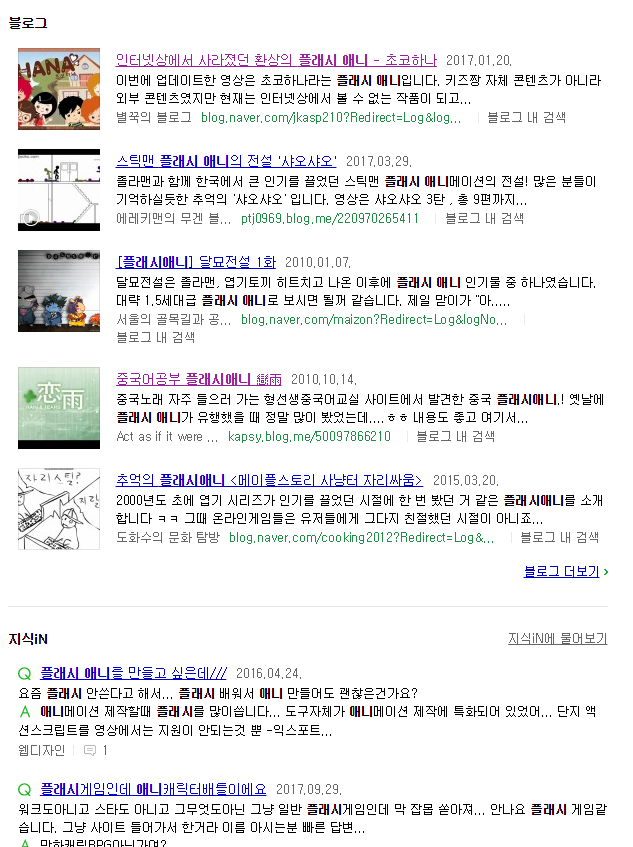
Task: Open '추억의 플래시애니 메이플스토리 사냥터 자리싸움' post
Action: point(269,480)
